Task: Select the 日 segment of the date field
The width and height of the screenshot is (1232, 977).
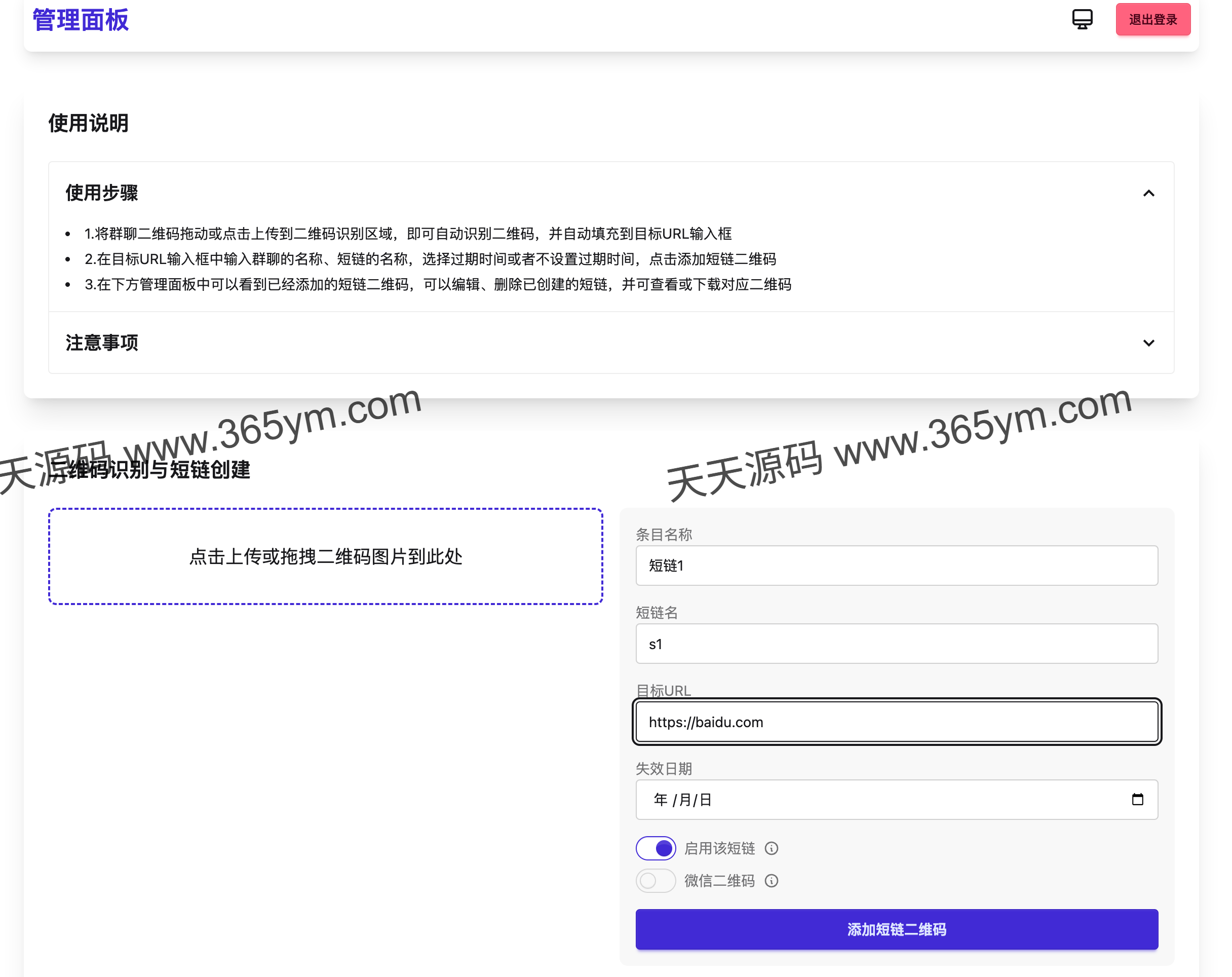Action: click(x=705, y=800)
